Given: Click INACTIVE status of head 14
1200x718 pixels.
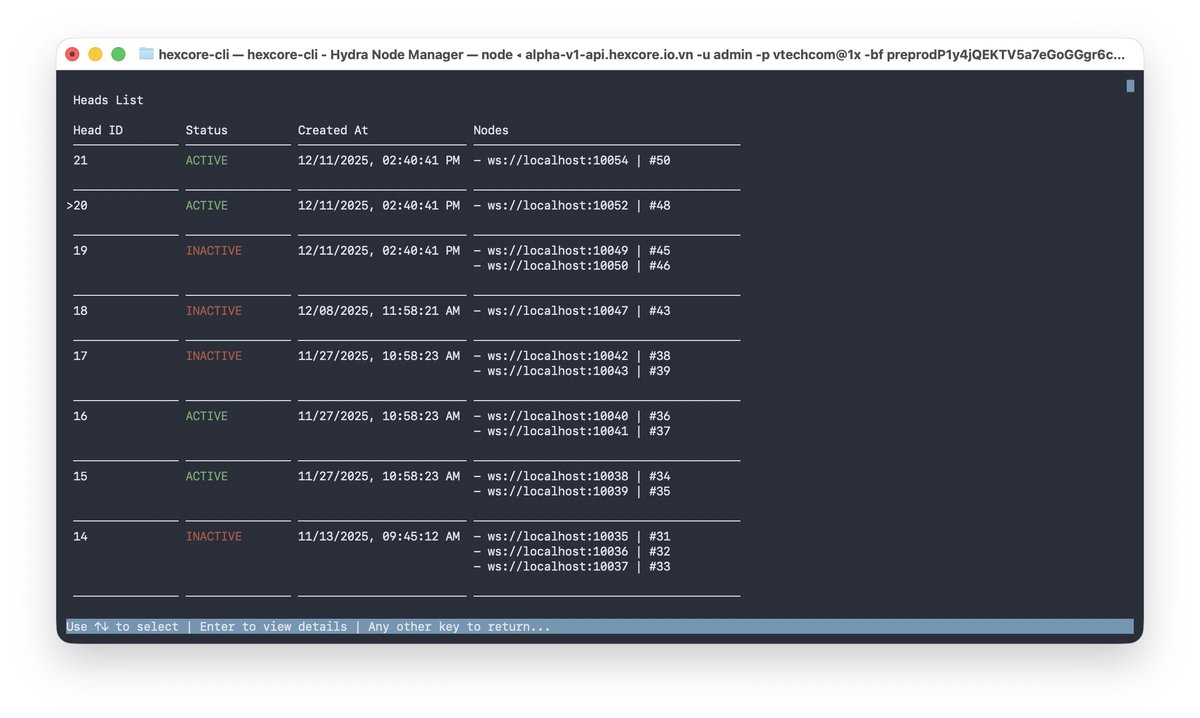Looking at the screenshot, I should coord(214,537).
